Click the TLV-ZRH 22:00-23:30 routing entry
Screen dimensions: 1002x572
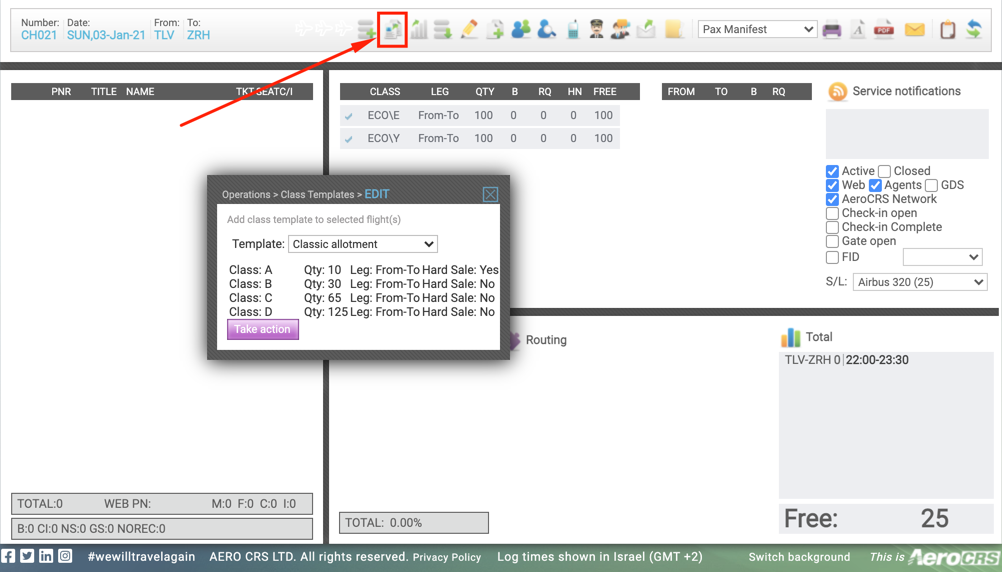847,360
